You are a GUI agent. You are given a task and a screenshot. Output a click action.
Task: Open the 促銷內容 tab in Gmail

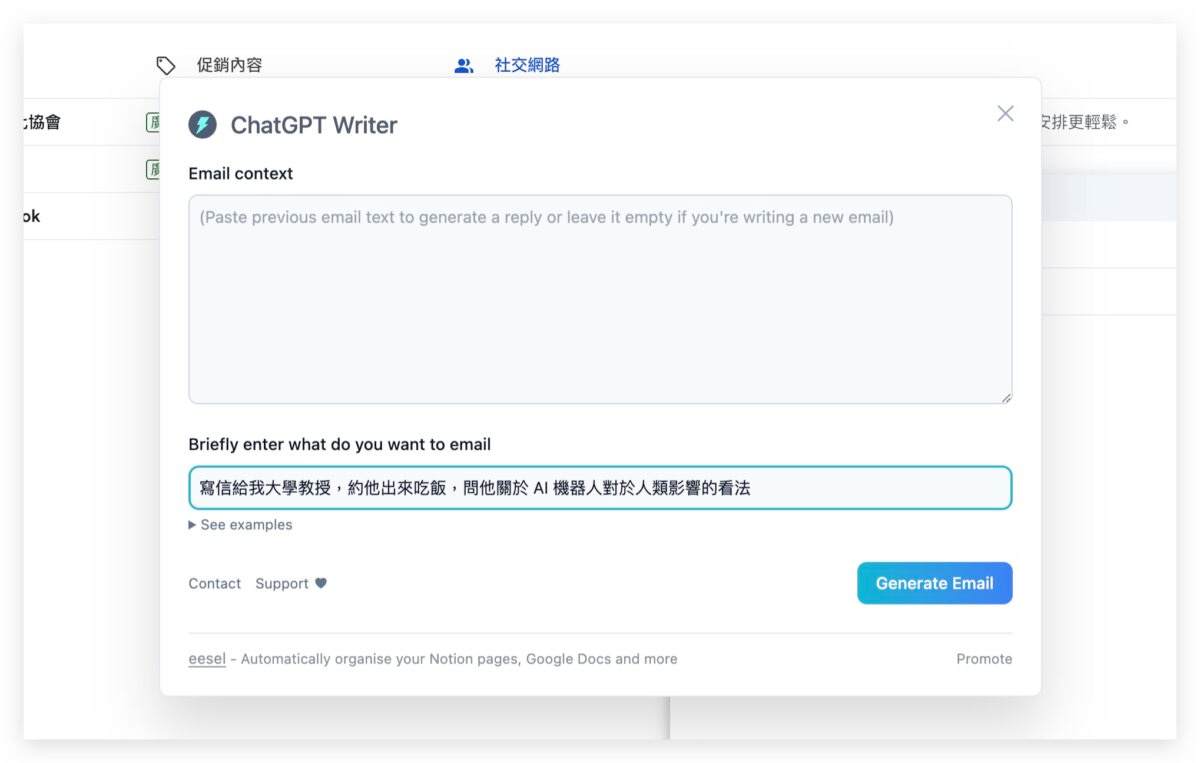pos(229,65)
